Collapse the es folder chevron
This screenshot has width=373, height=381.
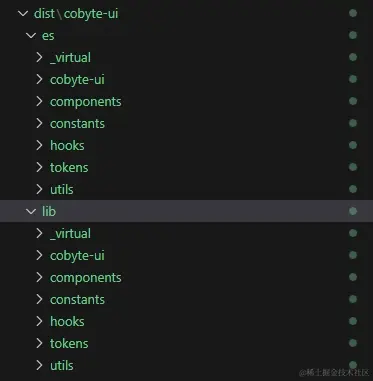(x=31, y=35)
